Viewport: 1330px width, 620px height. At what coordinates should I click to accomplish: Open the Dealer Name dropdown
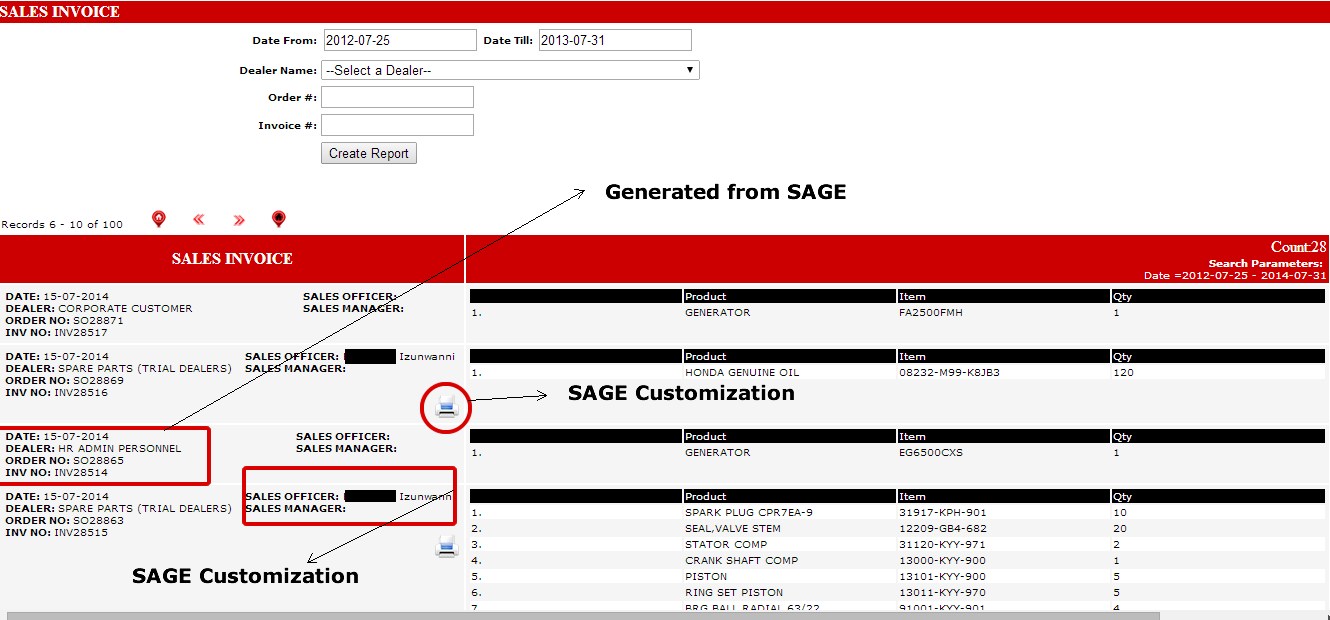click(x=510, y=70)
